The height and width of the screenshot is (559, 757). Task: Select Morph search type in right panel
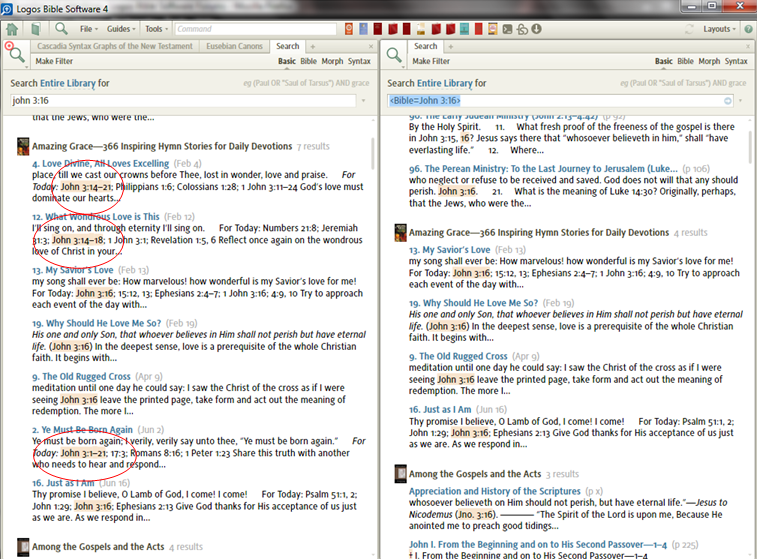pyautogui.click(x=709, y=61)
